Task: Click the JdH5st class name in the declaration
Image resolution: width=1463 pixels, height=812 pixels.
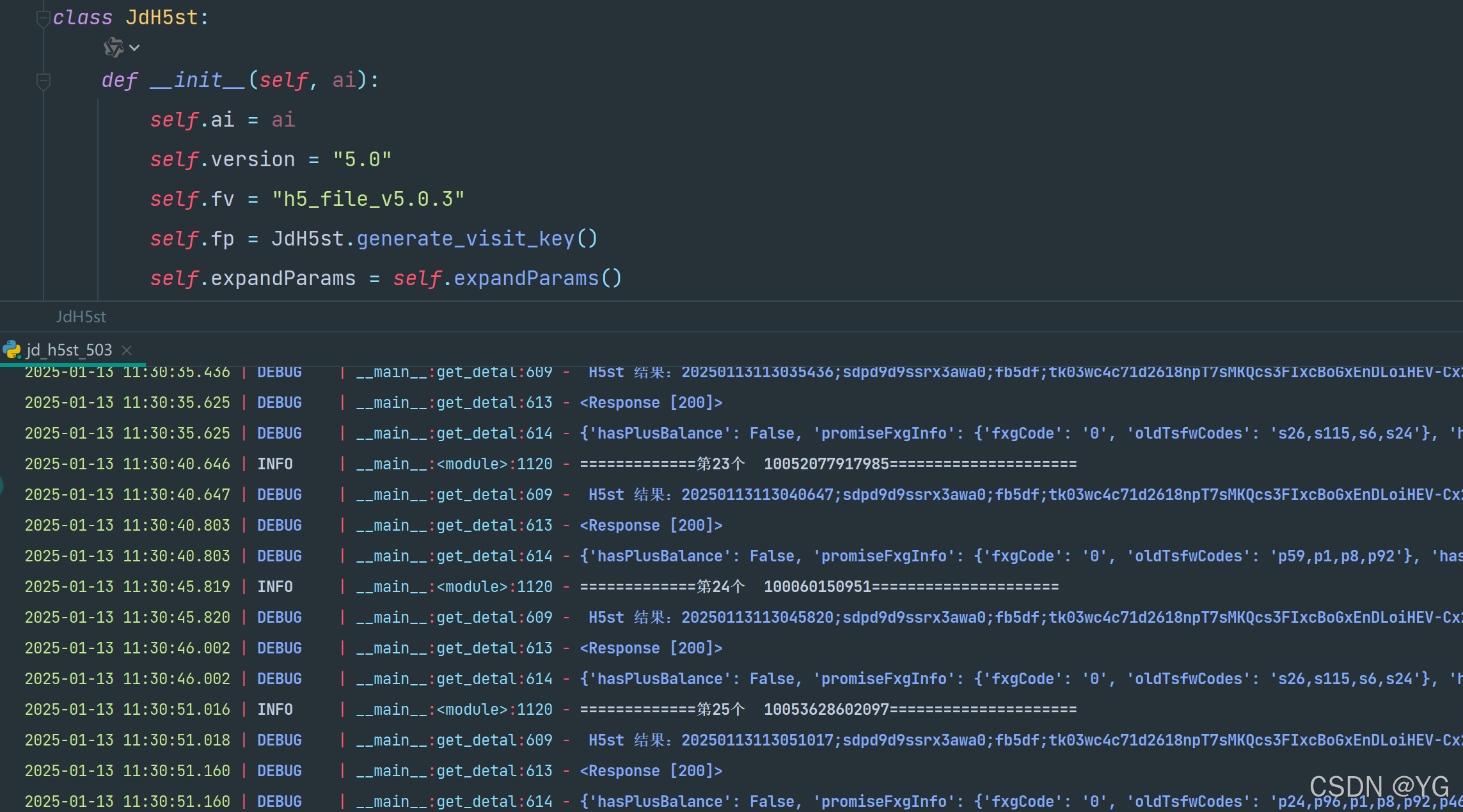Action: [162, 17]
